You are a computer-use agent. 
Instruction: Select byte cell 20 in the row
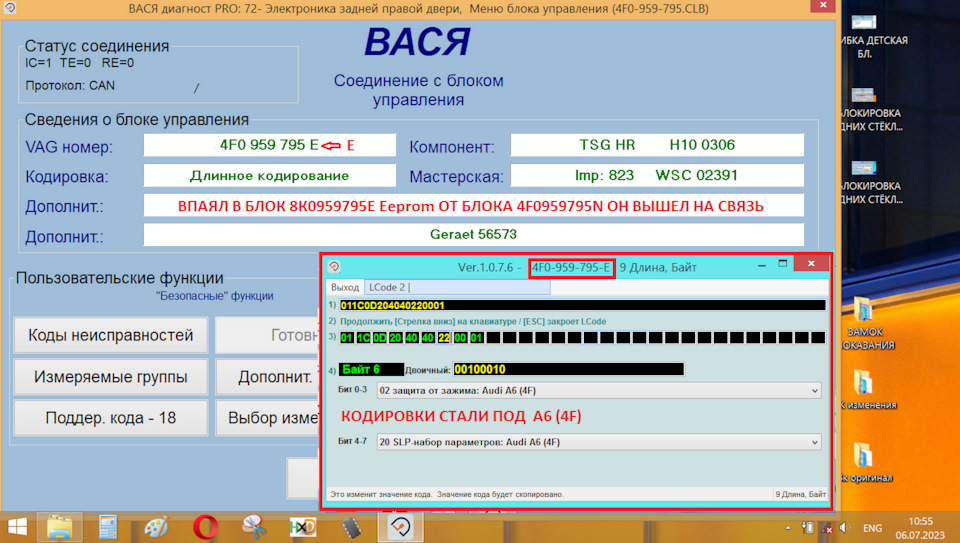pyautogui.click(x=396, y=337)
